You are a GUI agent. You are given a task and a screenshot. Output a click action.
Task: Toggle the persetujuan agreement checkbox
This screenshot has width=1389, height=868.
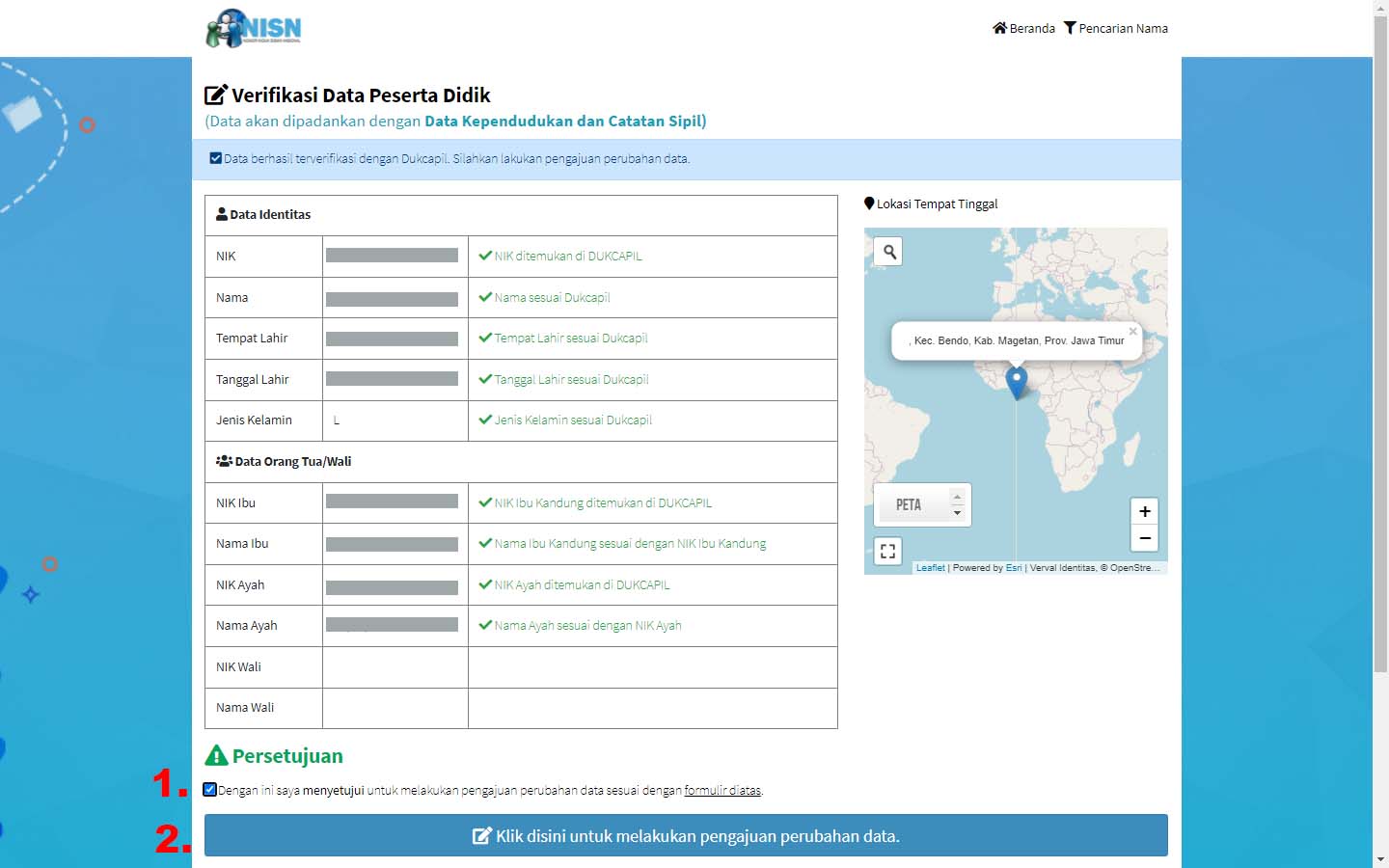click(208, 789)
